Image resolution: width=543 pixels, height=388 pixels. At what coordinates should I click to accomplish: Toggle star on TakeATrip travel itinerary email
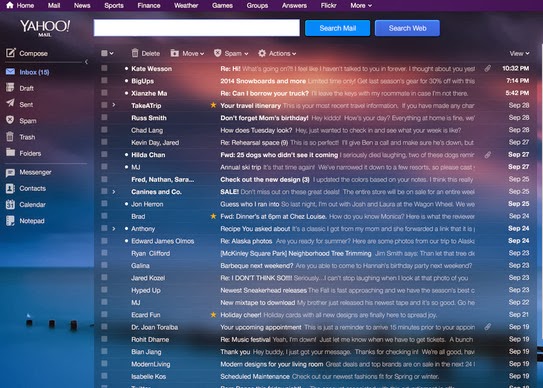click(213, 105)
